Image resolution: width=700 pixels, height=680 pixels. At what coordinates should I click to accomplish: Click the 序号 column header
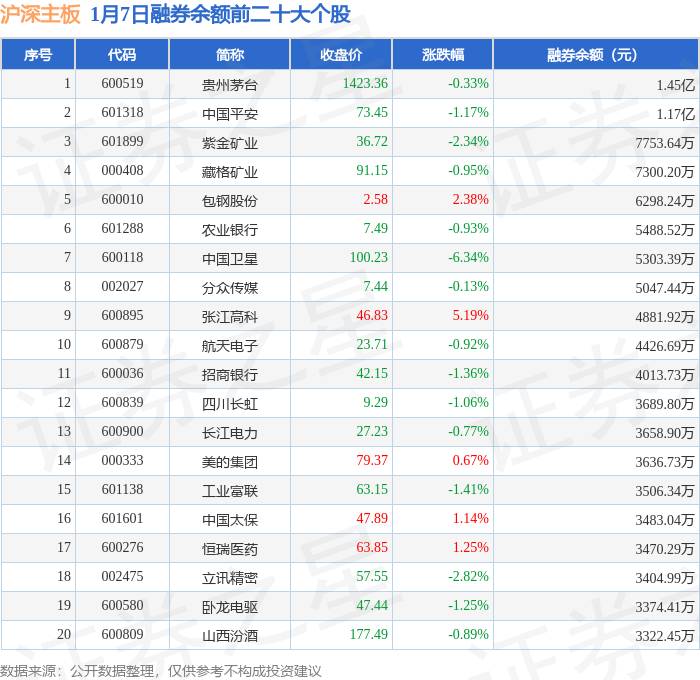38,54
